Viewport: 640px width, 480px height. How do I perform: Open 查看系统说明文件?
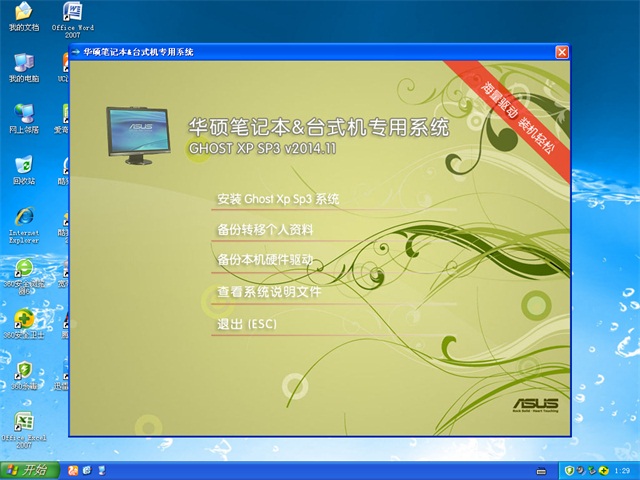coord(269,291)
